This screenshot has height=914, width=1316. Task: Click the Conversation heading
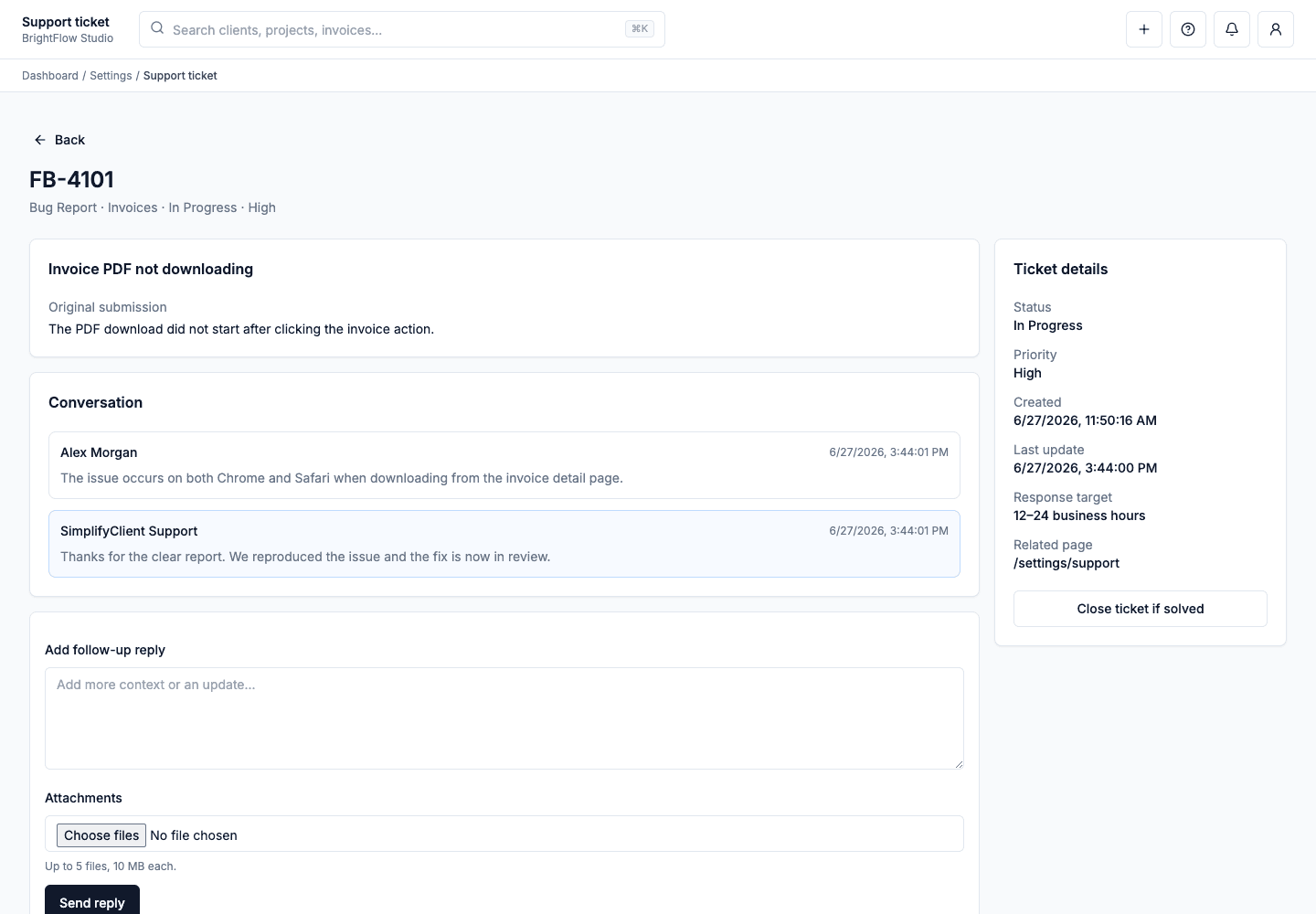[95, 402]
